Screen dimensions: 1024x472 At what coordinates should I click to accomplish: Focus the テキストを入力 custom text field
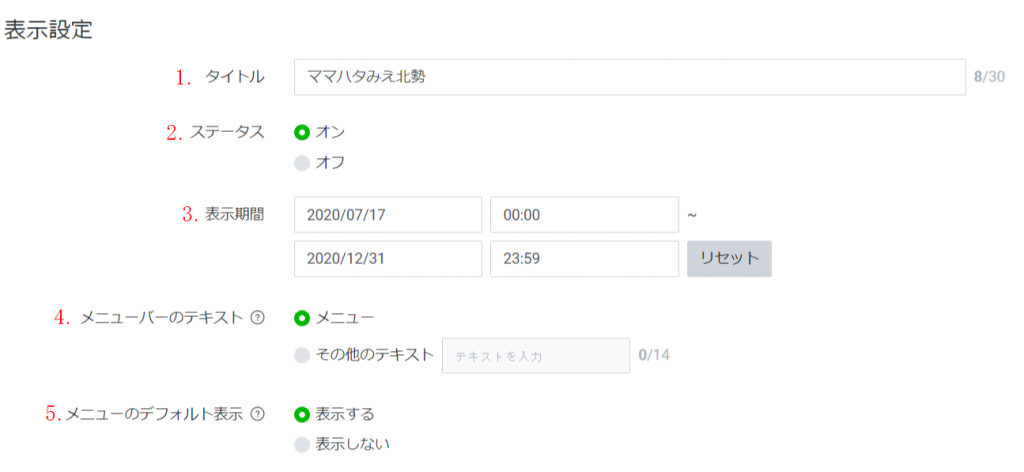point(536,356)
